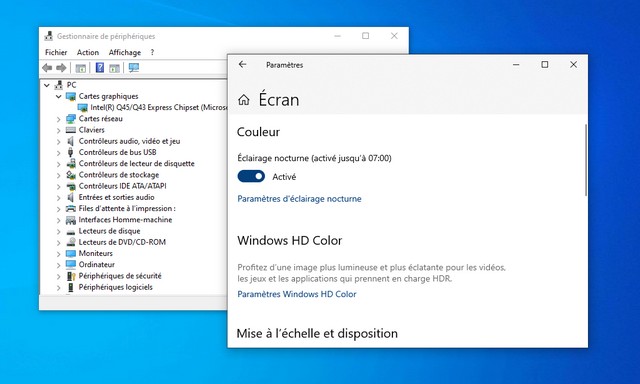Click the home icon beside Écran
Image resolution: width=640 pixels, height=384 pixels.
pyautogui.click(x=244, y=100)
